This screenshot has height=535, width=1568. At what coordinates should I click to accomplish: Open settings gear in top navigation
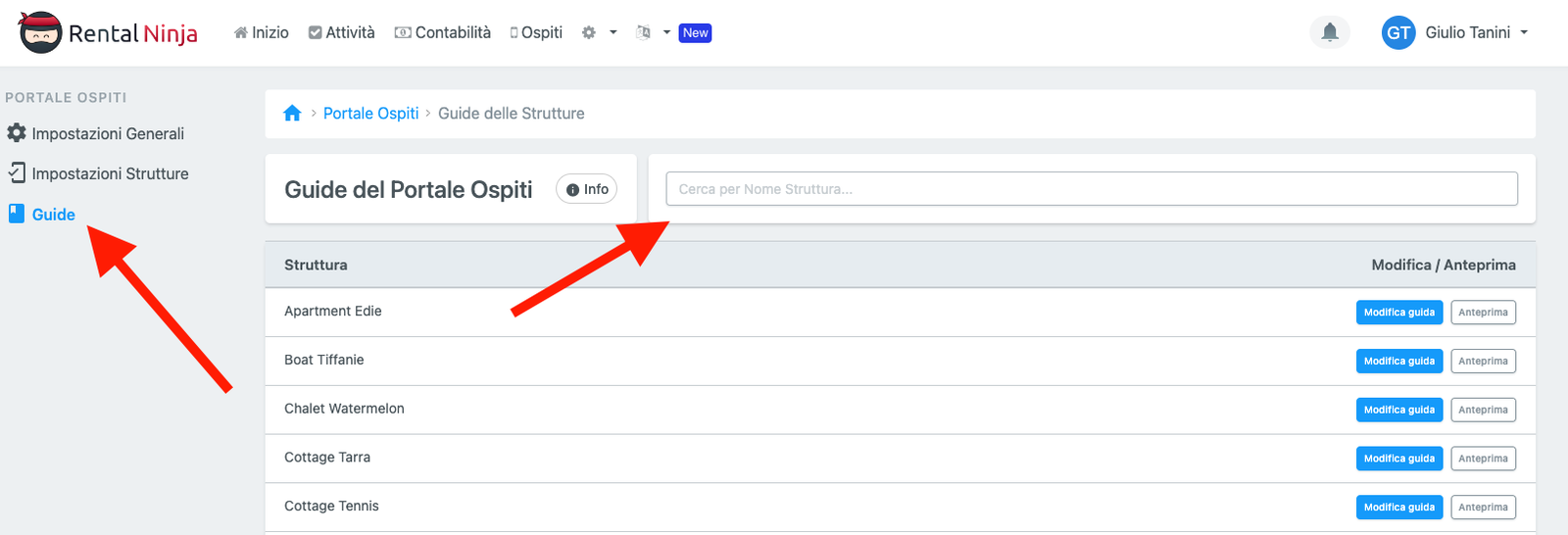pos(589,32)
